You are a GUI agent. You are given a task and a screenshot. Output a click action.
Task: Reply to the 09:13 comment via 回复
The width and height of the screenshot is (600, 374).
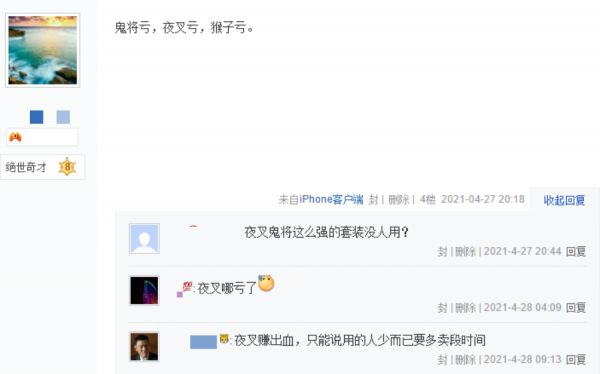576,359
